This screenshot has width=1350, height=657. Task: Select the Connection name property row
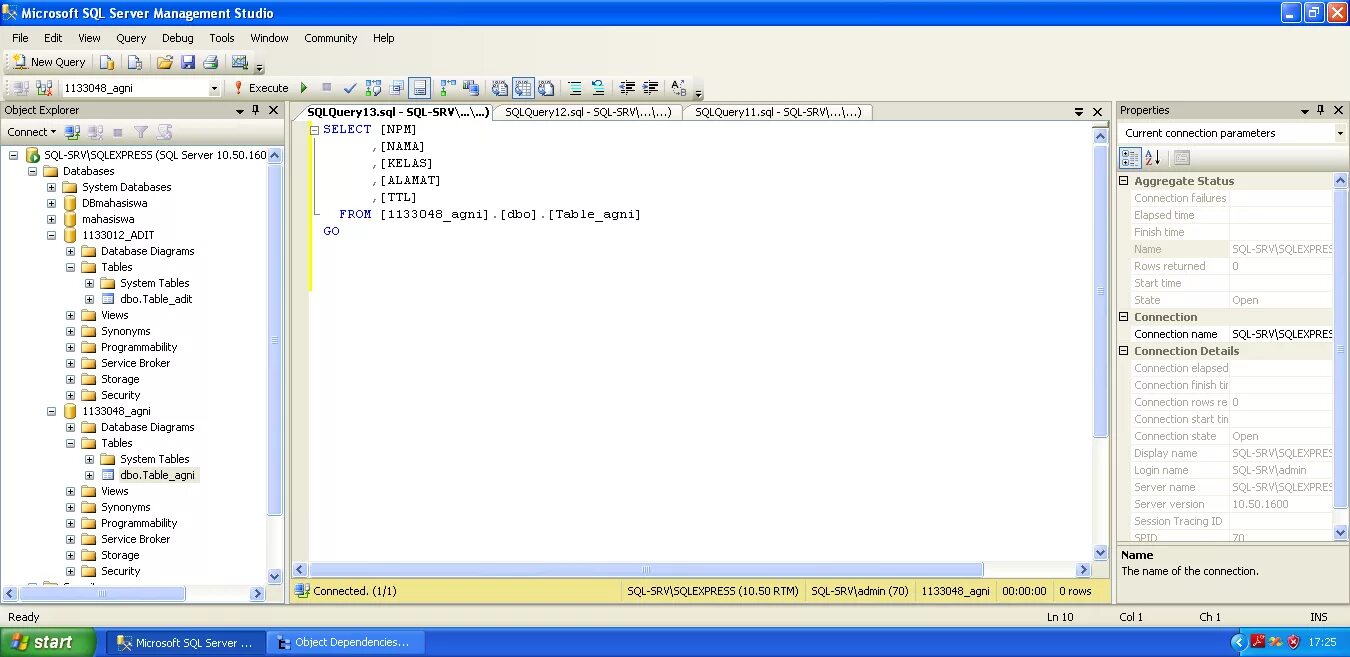(x=1232, y=334)
